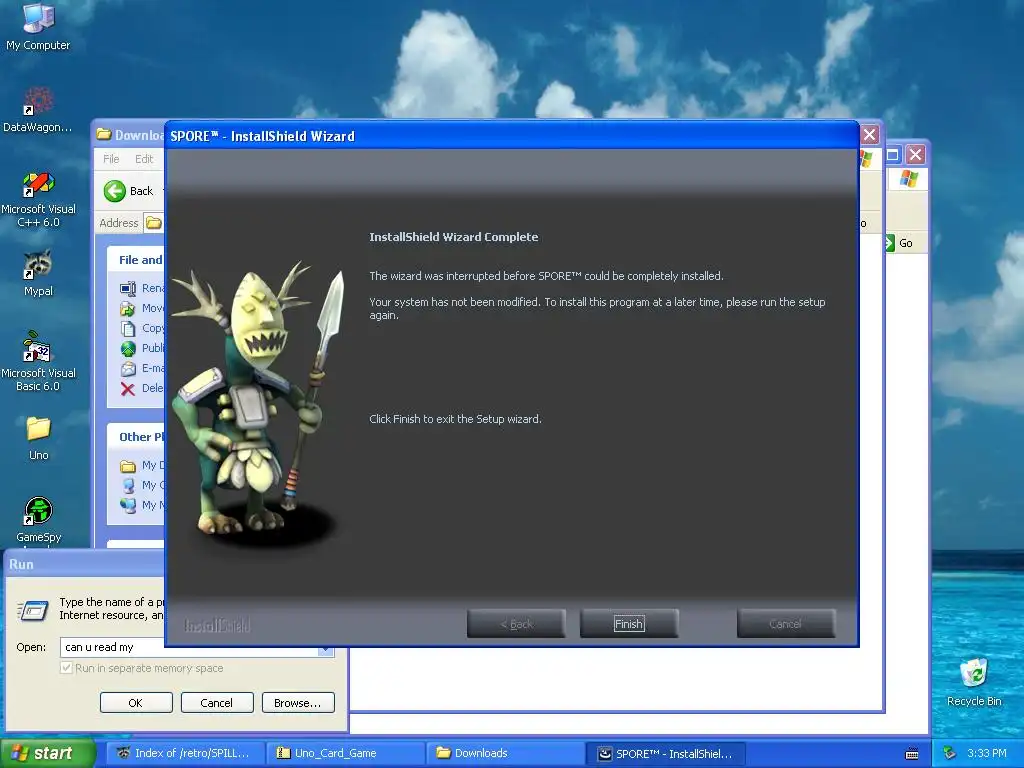The width and height of the screenshot is (1024, 768).
Task: Click the red X Delete task icon
Action: (x=128, y=389)
